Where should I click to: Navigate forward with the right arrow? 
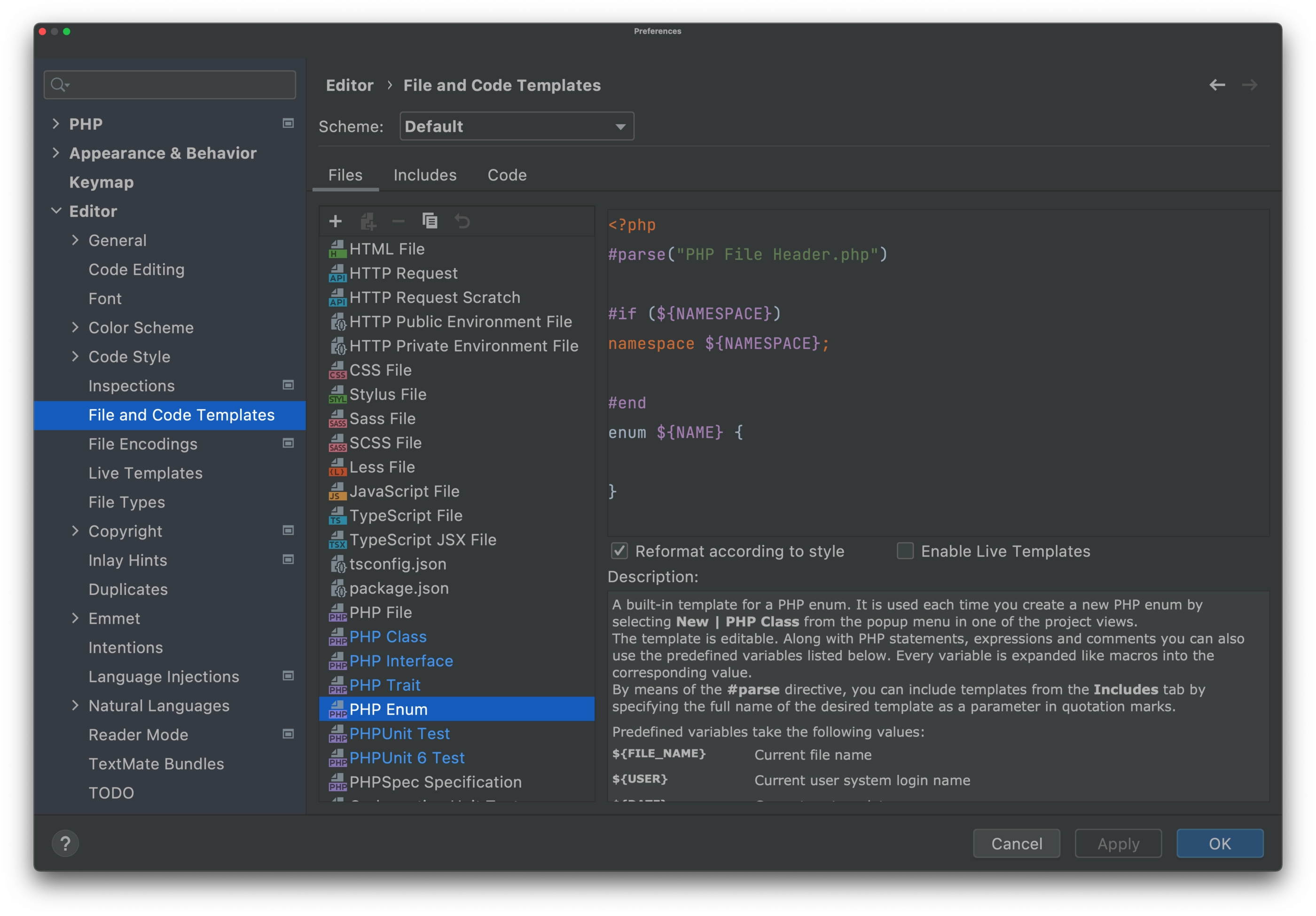pos(1250,85)
